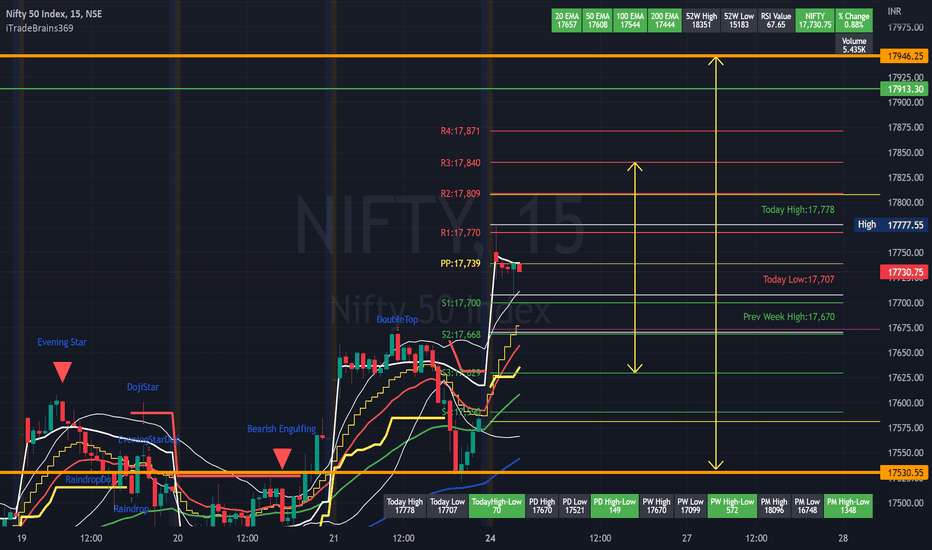Click the INR currency label
This screenshot has width=932, height=550.
(894, 11)
